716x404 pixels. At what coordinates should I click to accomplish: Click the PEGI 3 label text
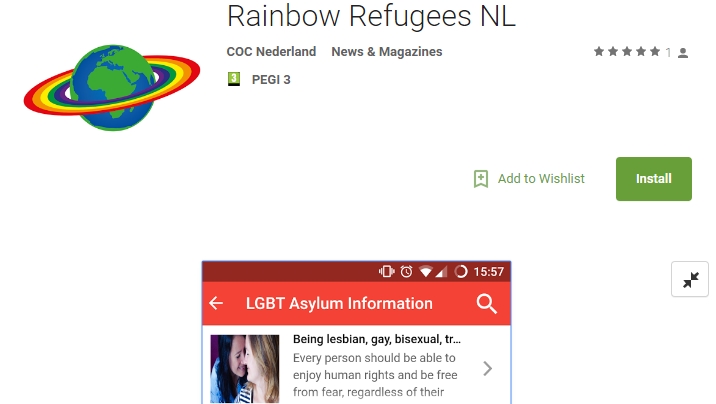(x=271, y=79)
